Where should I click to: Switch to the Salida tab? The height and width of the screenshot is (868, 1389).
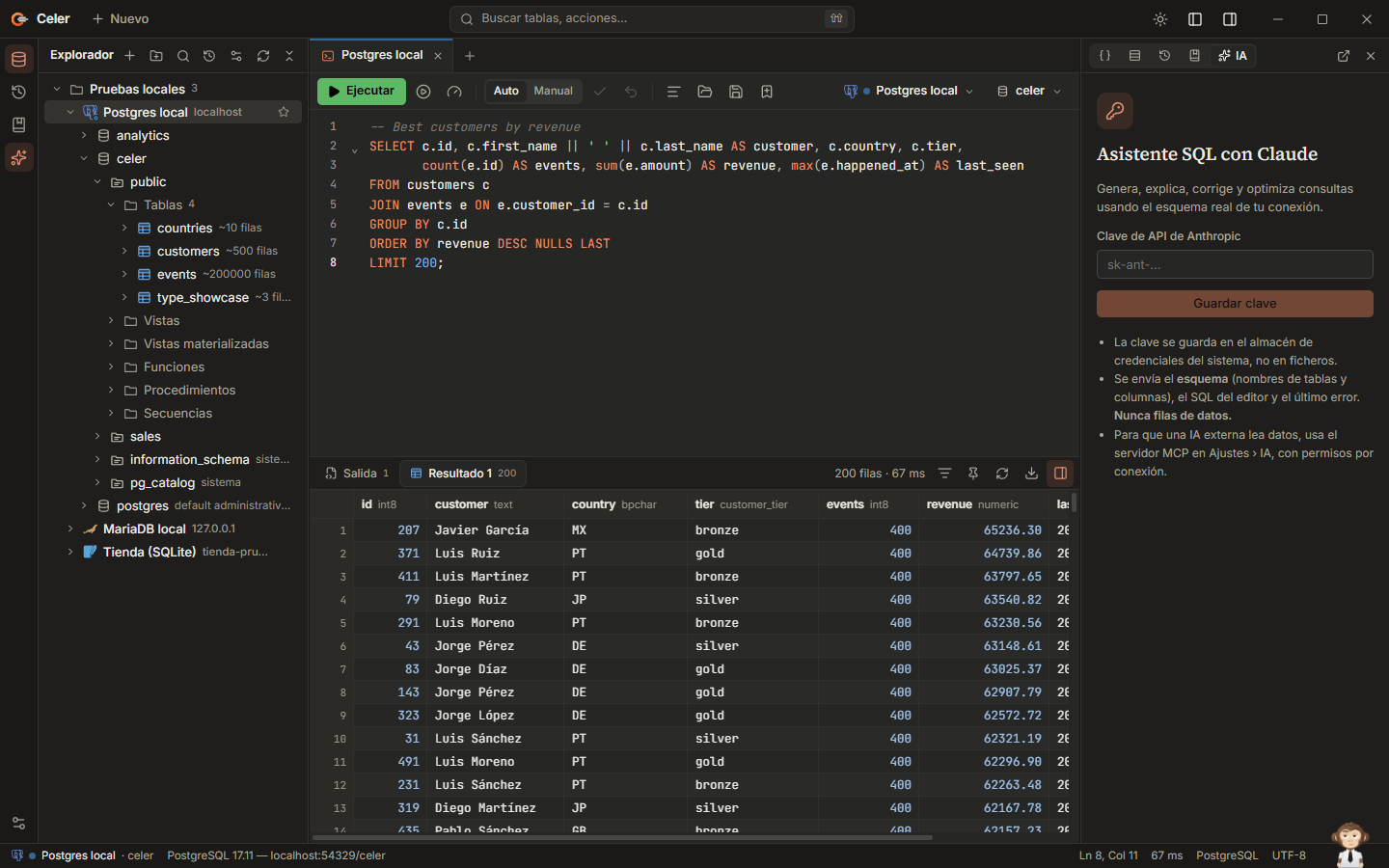coord(357,474)
